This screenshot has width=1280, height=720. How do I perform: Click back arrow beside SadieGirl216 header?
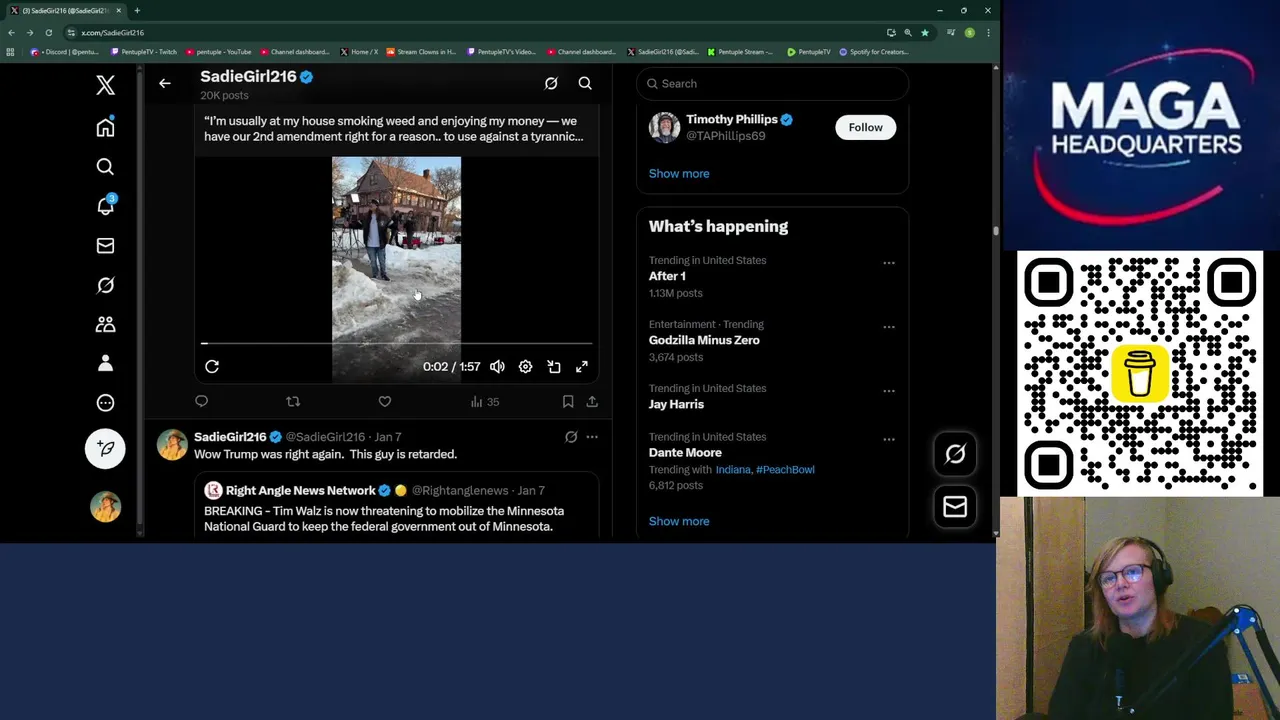[165, 84]
